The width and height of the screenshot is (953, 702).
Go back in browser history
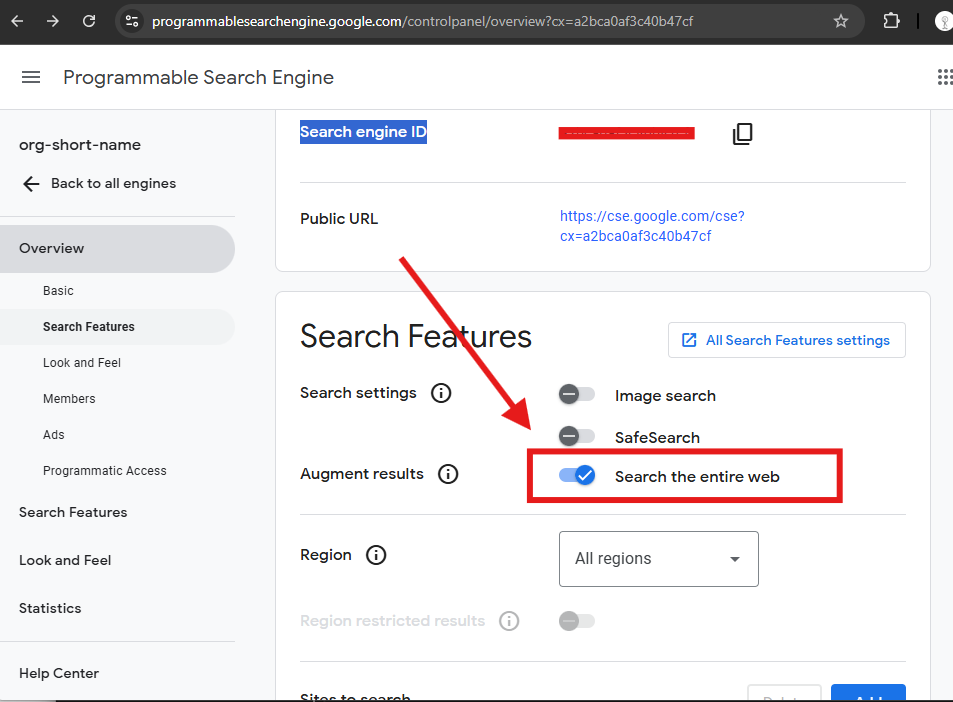(x=18, y=21)
